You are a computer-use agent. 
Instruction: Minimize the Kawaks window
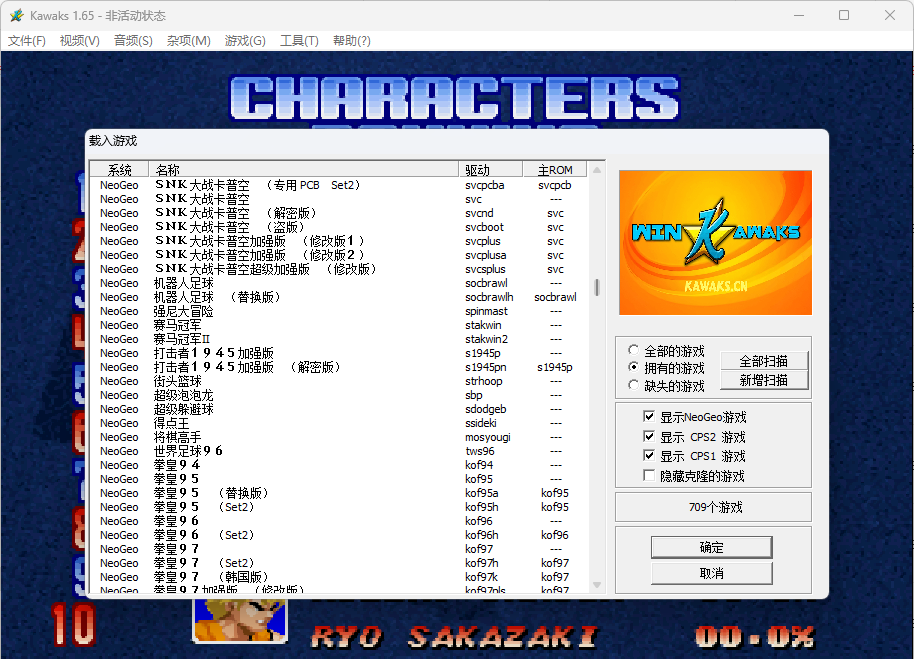pos(799,16)
